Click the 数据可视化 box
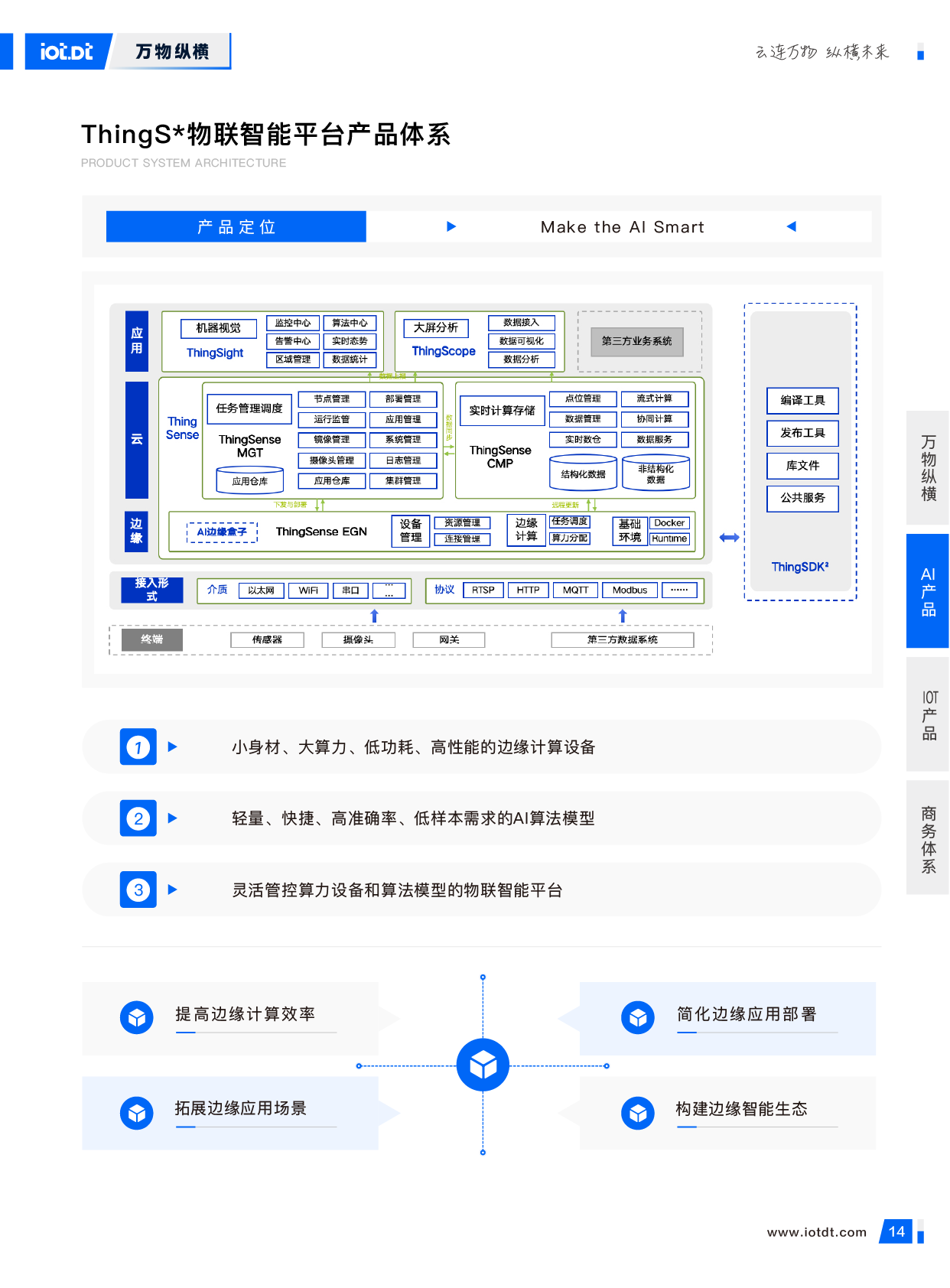 [522, 341]
